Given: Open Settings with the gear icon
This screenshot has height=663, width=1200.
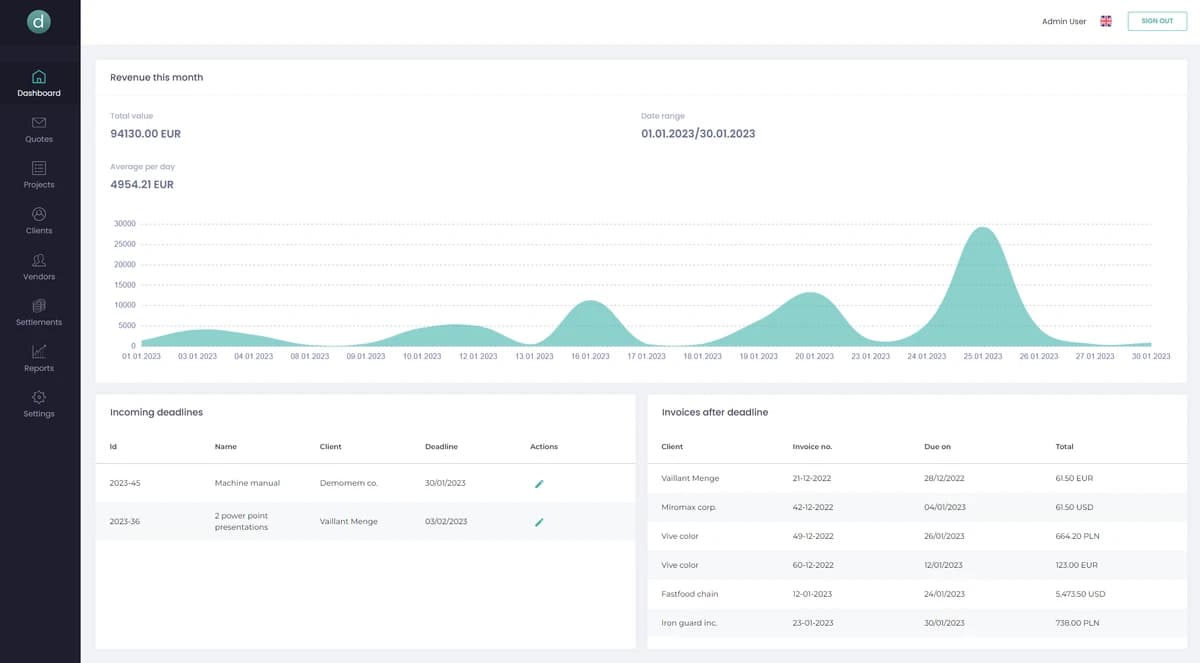Looking at the screenshot, I should [38, 398].
